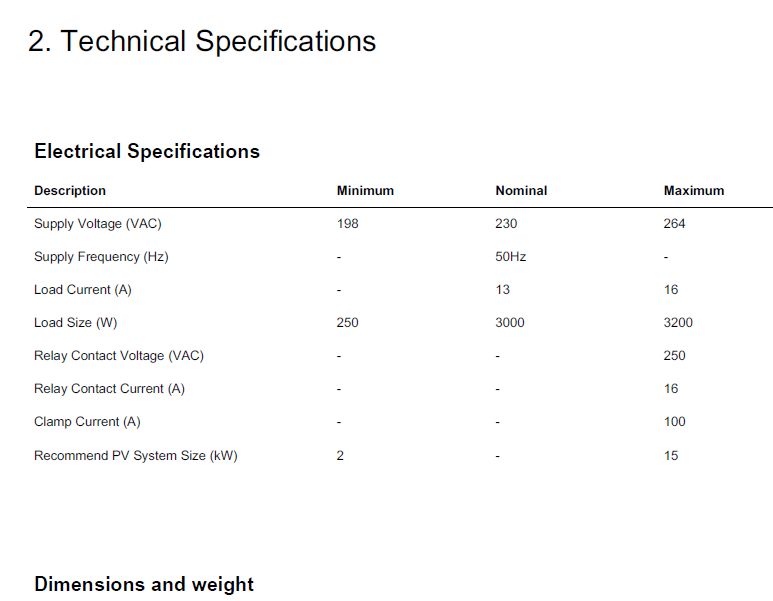773x601 pixels.
Task: Click the '2. Technical Specifications' heading
Action: point(202,41)
